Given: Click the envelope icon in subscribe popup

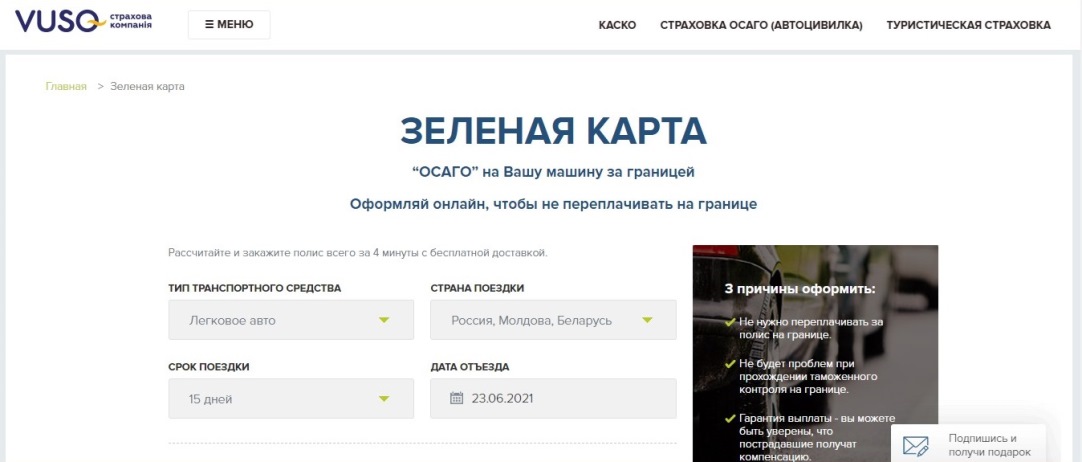Looking at the screenshot, I should [916, 445].
